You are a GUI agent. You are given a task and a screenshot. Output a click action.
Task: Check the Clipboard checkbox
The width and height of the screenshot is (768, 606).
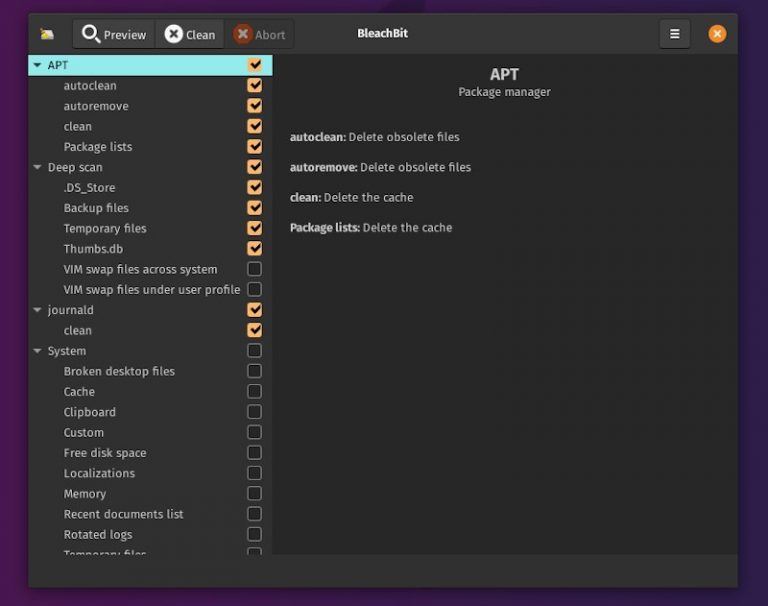[x=255, y=412]
